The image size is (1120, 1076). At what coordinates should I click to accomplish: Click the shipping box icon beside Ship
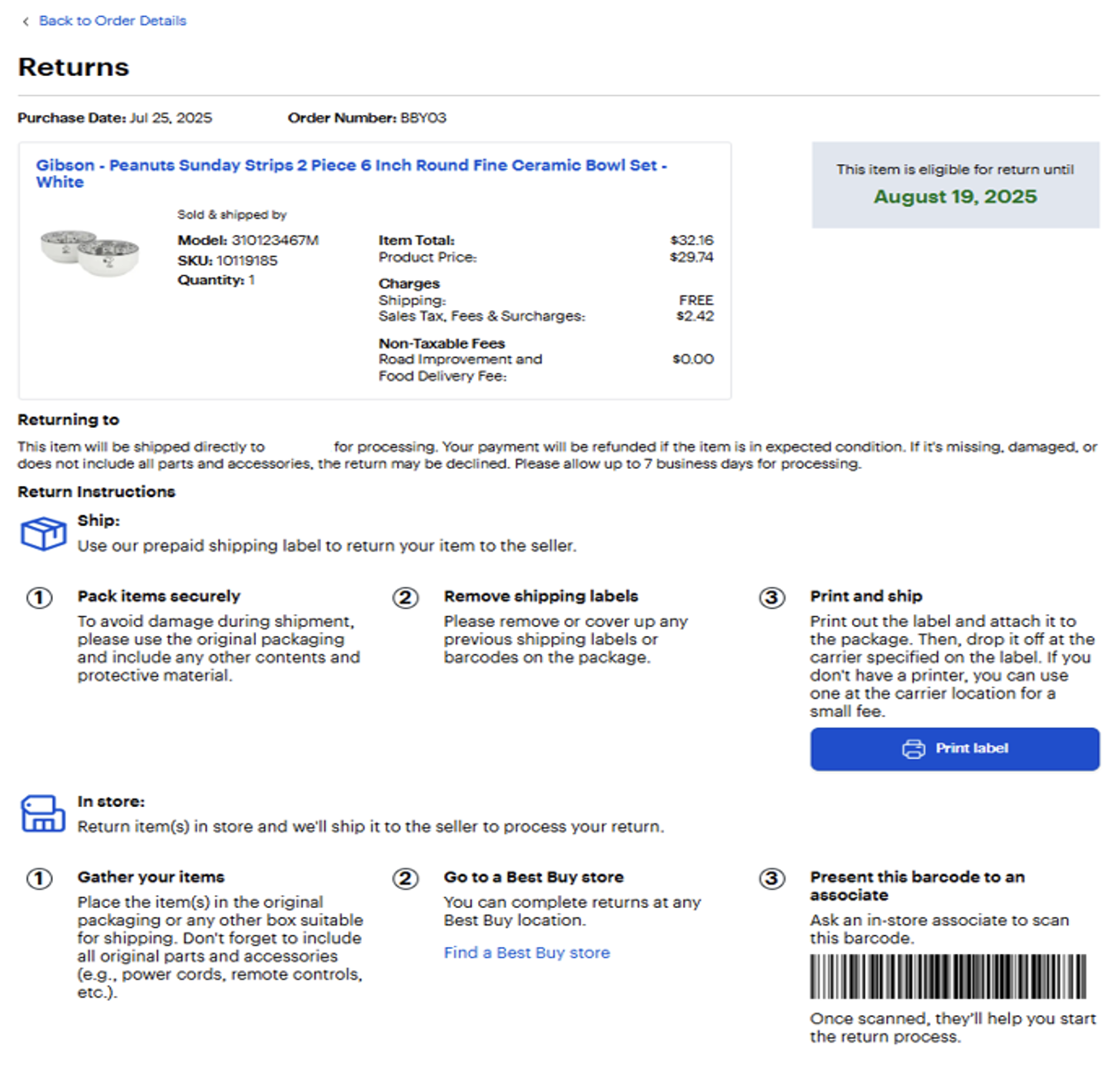pyautogui.click(x=43, y=534)
